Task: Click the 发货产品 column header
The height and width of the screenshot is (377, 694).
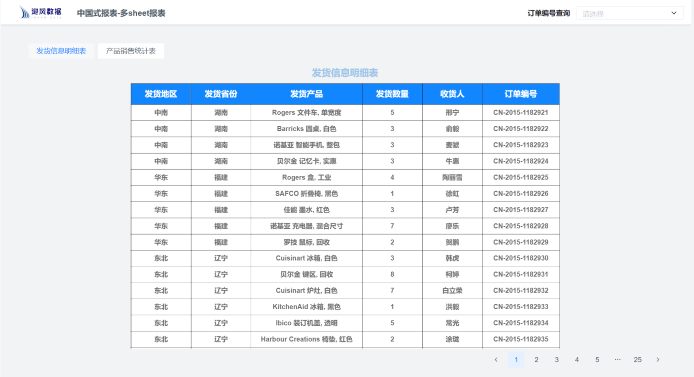Action: [306, 94]
